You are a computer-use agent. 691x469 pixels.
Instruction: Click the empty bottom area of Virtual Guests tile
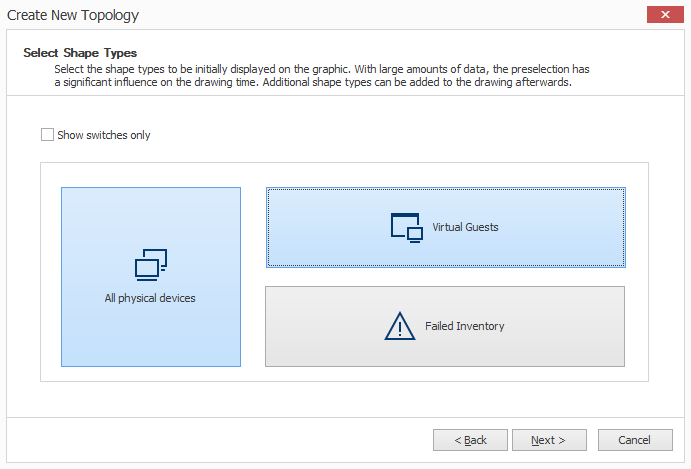(x=446, y=256)
